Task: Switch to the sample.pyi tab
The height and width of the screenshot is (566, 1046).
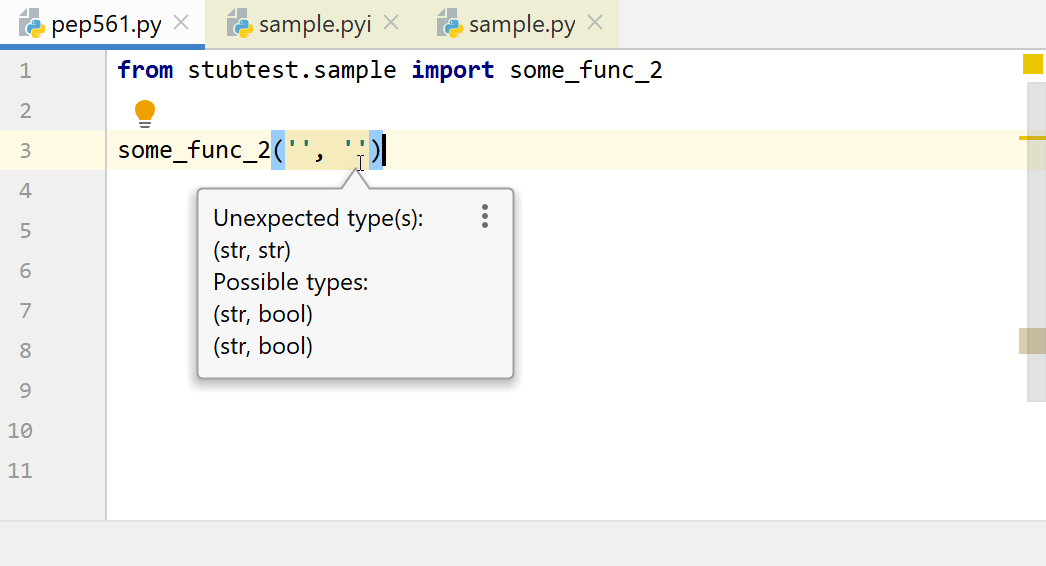Action: point(314,25)
